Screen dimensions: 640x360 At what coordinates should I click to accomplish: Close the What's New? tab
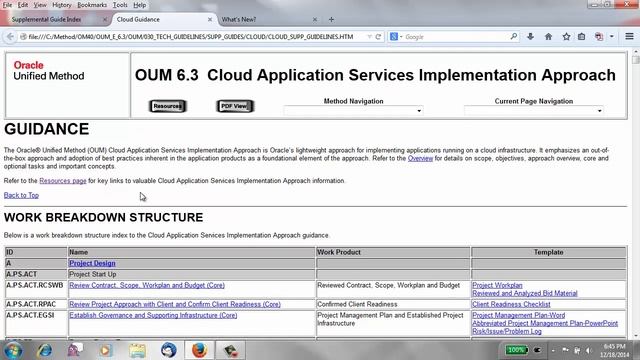pos(315,19)
